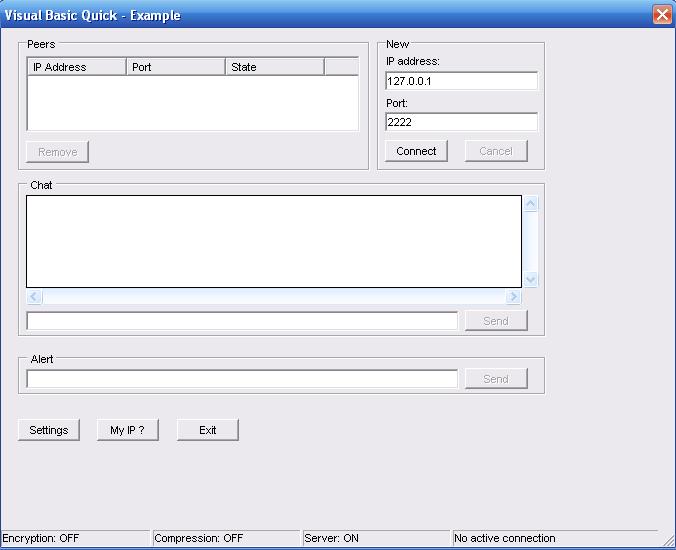Click the Connect button
Viewport: 676px width, 550px height.
[416, 151]
